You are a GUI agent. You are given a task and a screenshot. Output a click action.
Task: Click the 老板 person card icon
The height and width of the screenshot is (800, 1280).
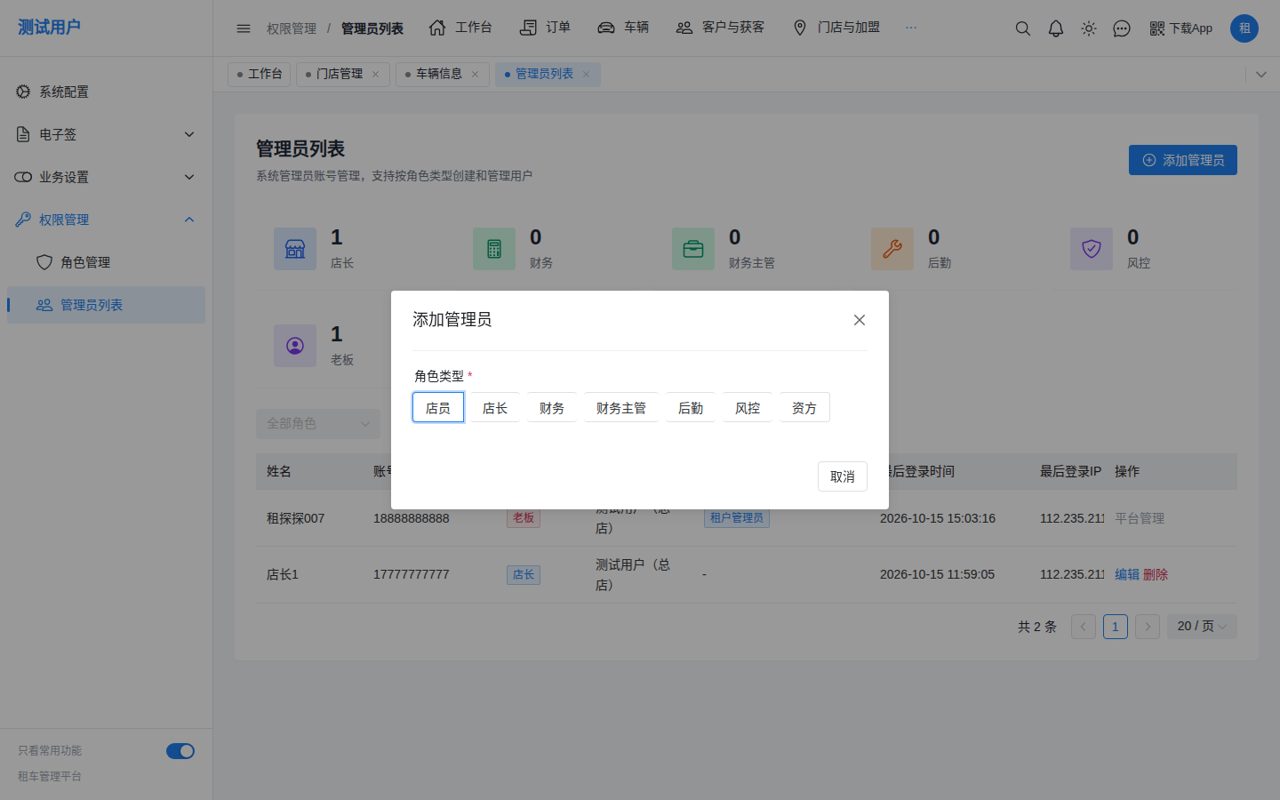295,345
